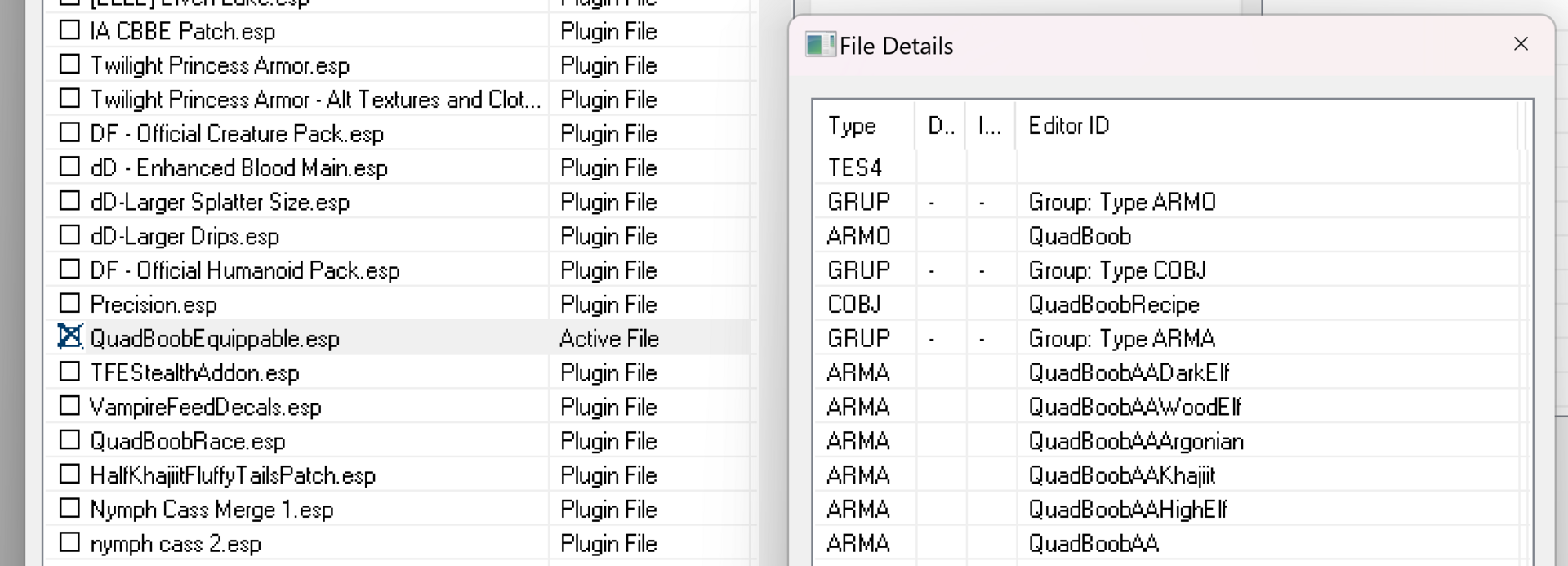The height and width of the screenshot is (566, 1568).
Task: Select the QuadBoobRecipe COBJ record
Action: [1113, 305]
